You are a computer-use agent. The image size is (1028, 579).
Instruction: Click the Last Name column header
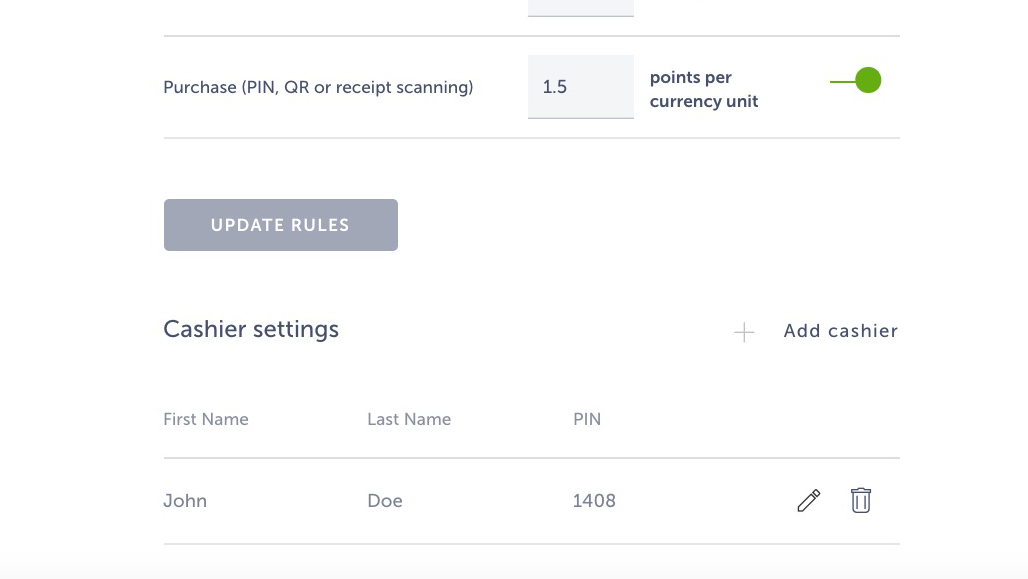pyautogui.click(x=409, y=419)
